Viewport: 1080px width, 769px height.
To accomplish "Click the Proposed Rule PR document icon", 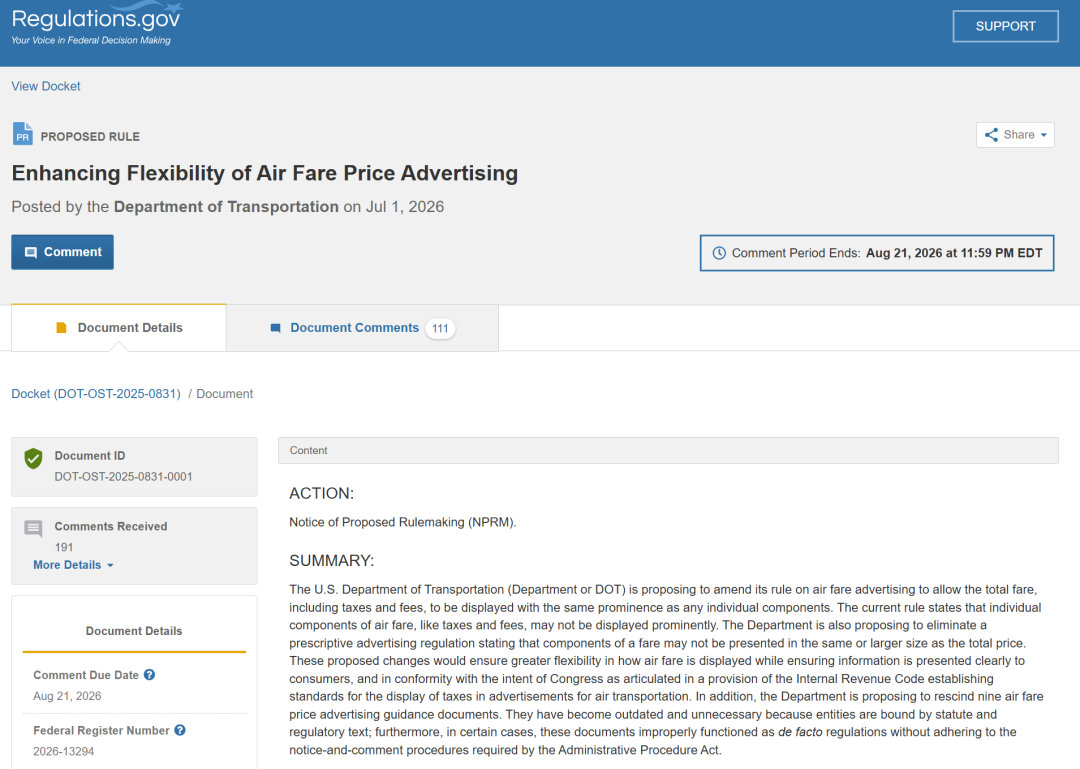I will point(23,134).
